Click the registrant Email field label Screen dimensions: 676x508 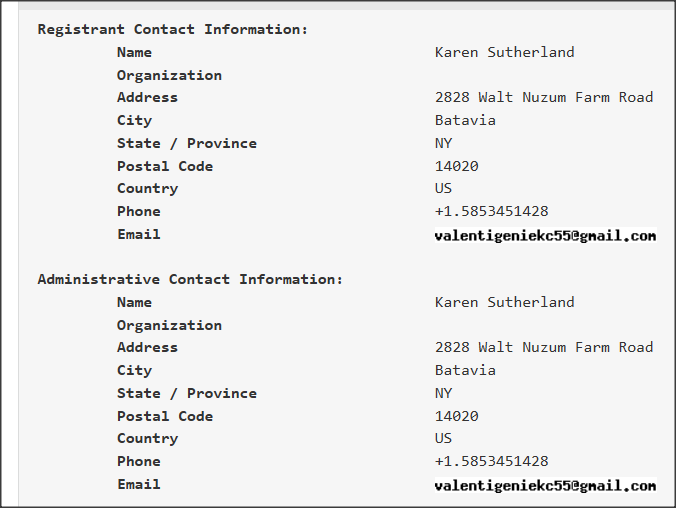tap(138, 234)
